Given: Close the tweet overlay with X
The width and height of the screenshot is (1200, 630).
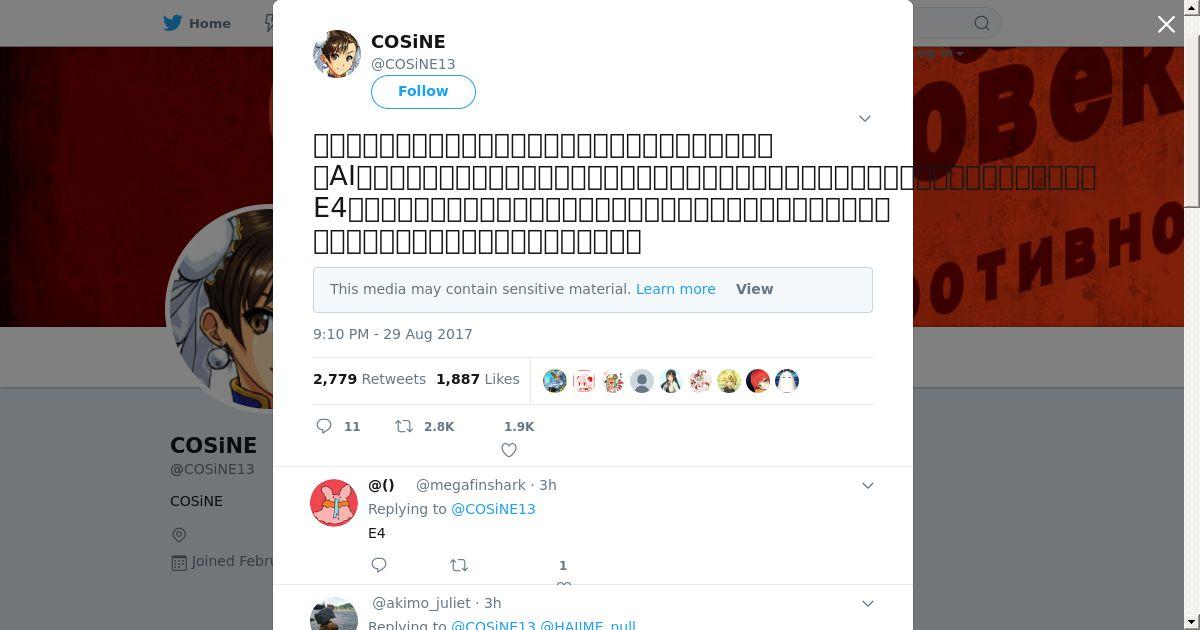Looking at the screenshot, I should coord(1166,24).
